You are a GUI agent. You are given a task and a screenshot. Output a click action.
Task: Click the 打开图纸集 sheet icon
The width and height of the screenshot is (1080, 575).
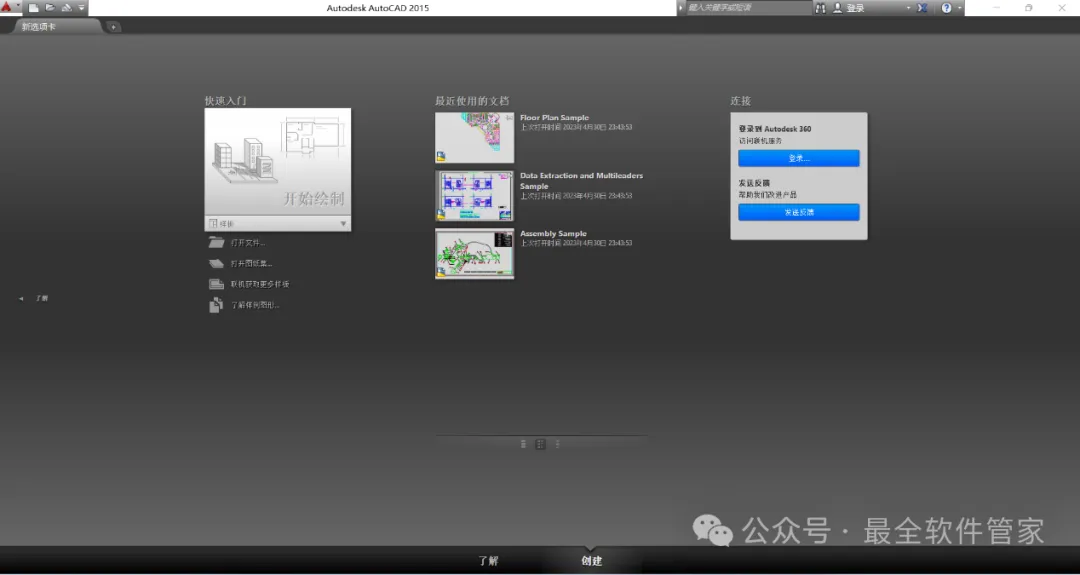click(216, 263)
